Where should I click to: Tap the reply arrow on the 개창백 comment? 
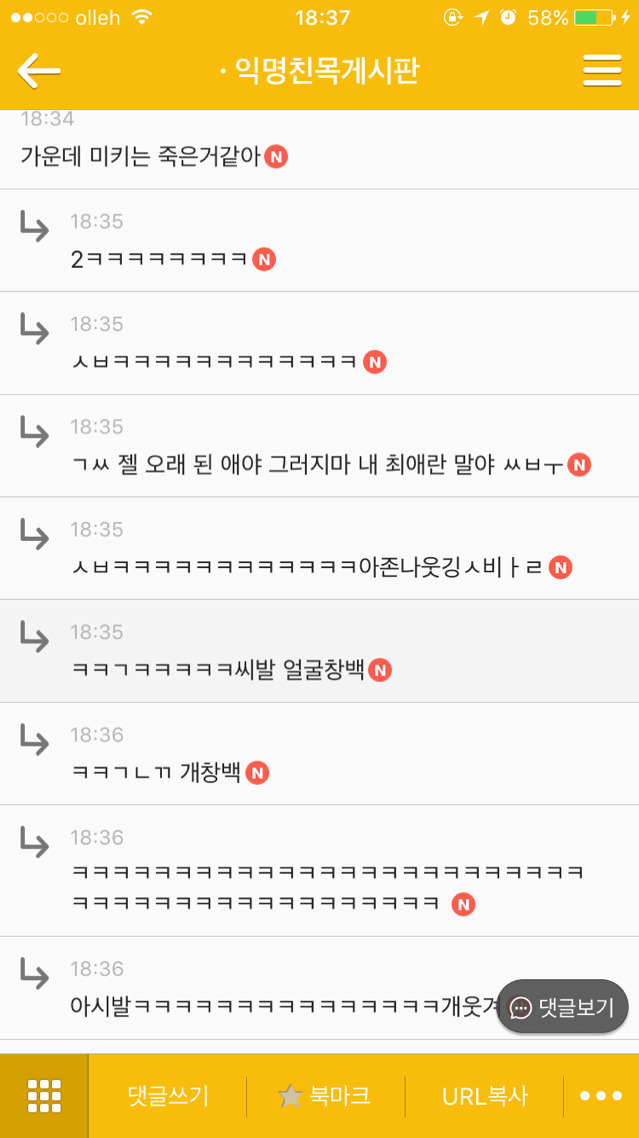(34, 740)
